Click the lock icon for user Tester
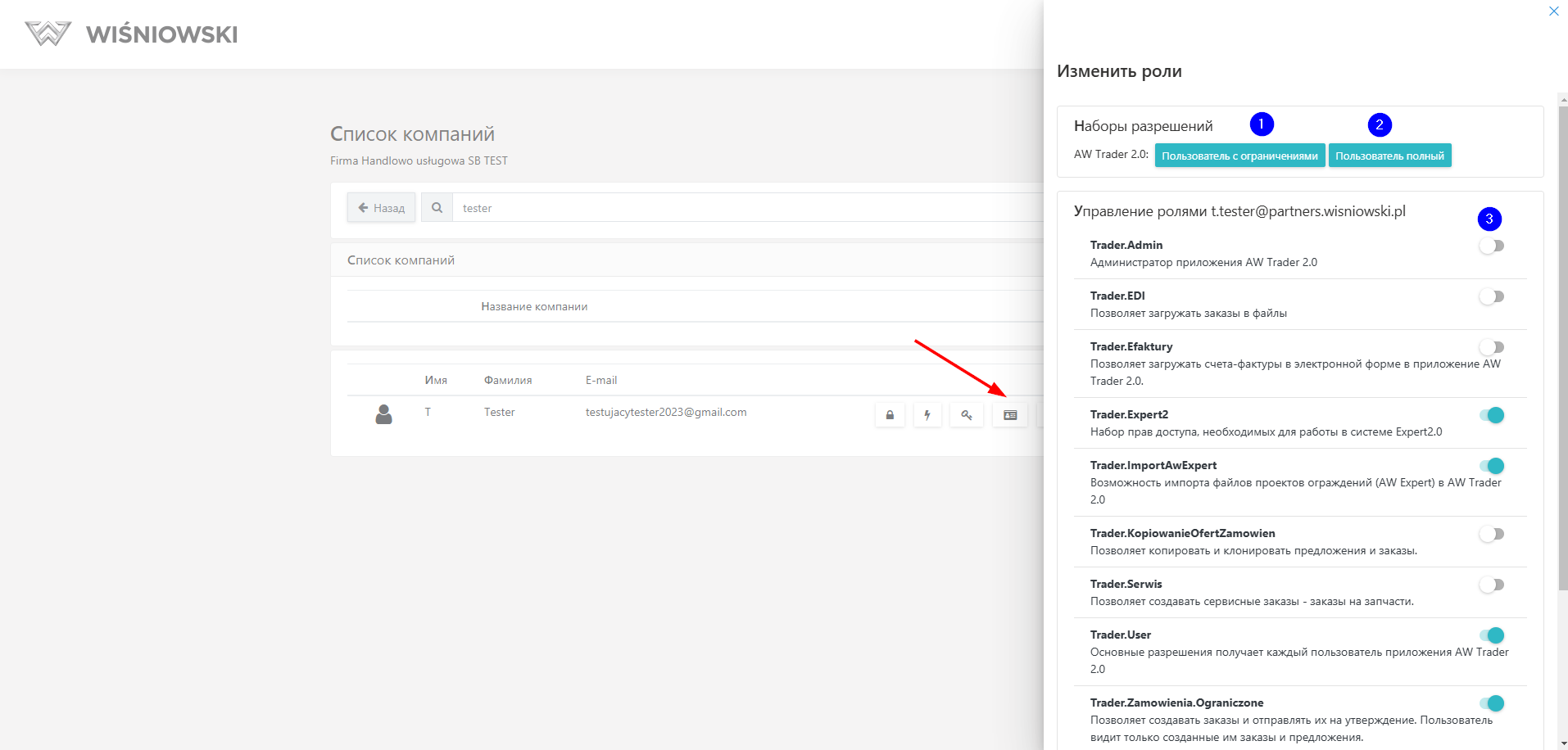1568x750 pixels. pyautogui.click(x=890, y=415)
